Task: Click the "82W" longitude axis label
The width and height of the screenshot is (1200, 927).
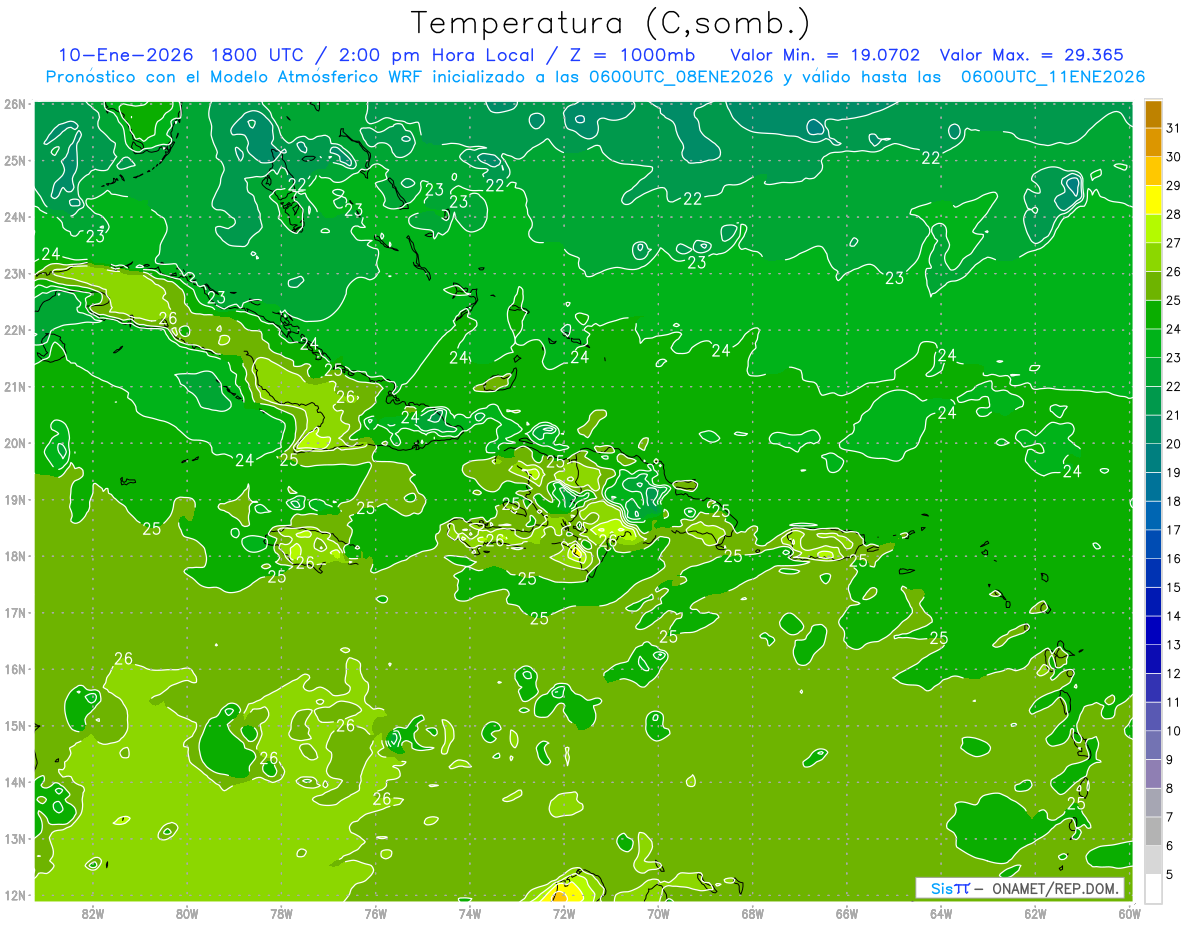Action: 93,912
